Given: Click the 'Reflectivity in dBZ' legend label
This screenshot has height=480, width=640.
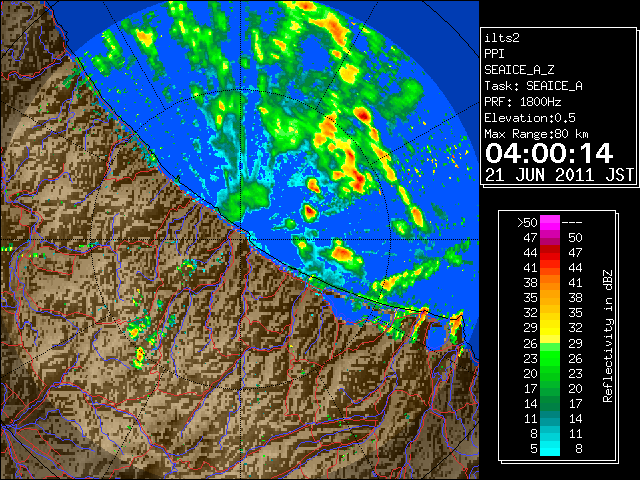Looking at the screenshot, I should tap(608, 336).
